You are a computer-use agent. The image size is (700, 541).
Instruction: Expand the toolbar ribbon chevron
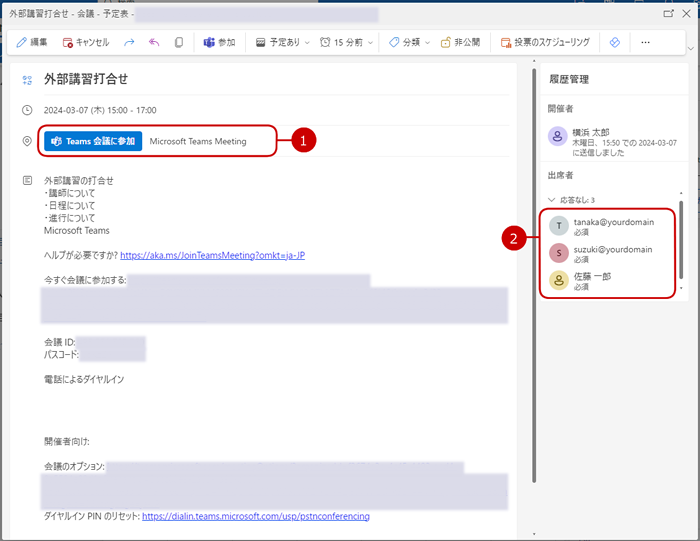click(x=691, y=49)
